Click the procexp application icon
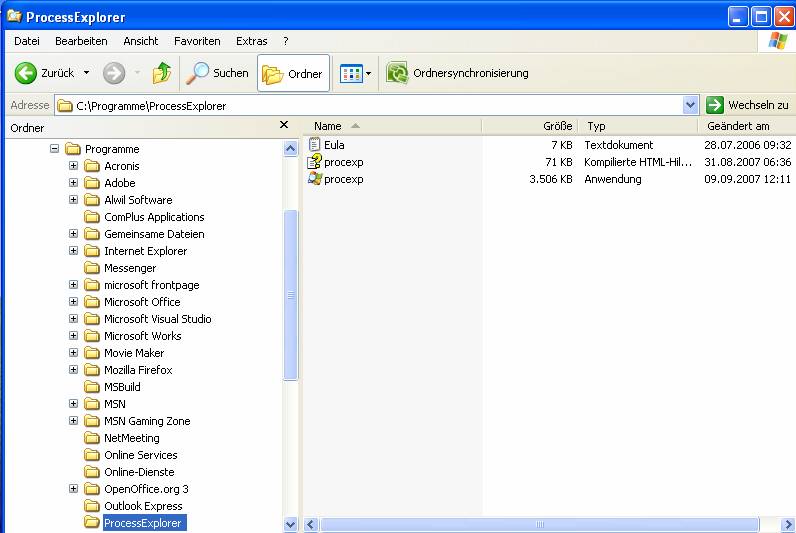 pos(315,179)
